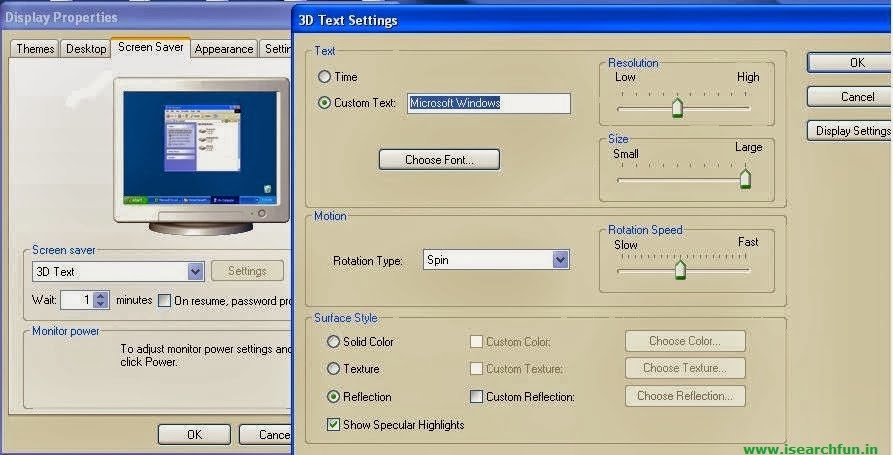The width and height of the screenshot is (893, 455).
Task: Open the screen saver 3D Text dropdown
Action: pos(195,272)
